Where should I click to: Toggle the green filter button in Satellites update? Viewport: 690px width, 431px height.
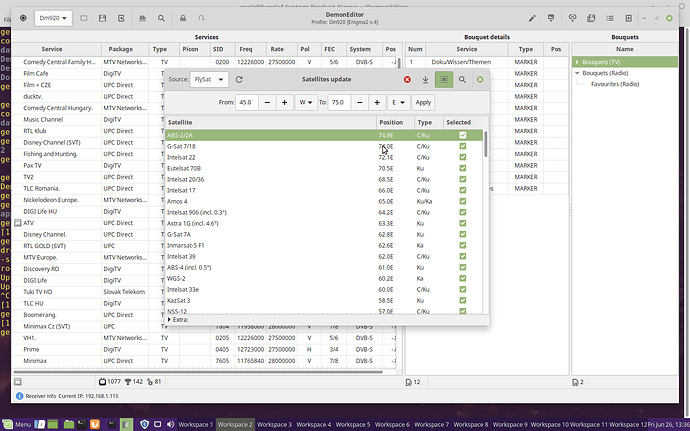(444, 80)
